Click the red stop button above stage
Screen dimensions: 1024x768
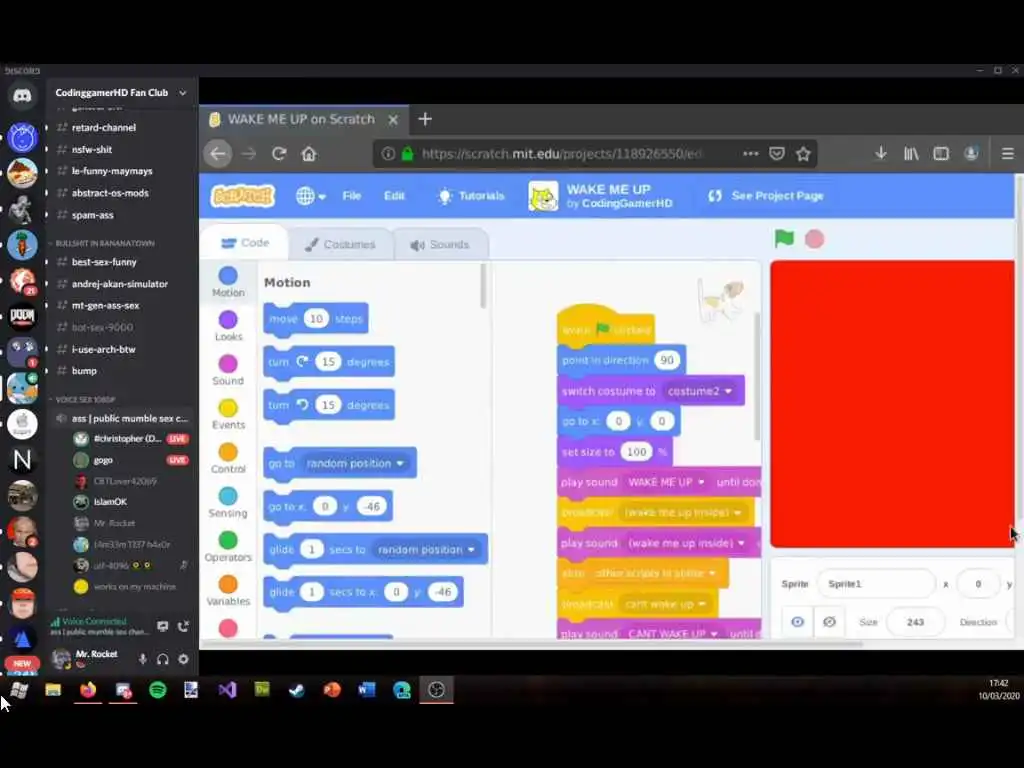814,239
